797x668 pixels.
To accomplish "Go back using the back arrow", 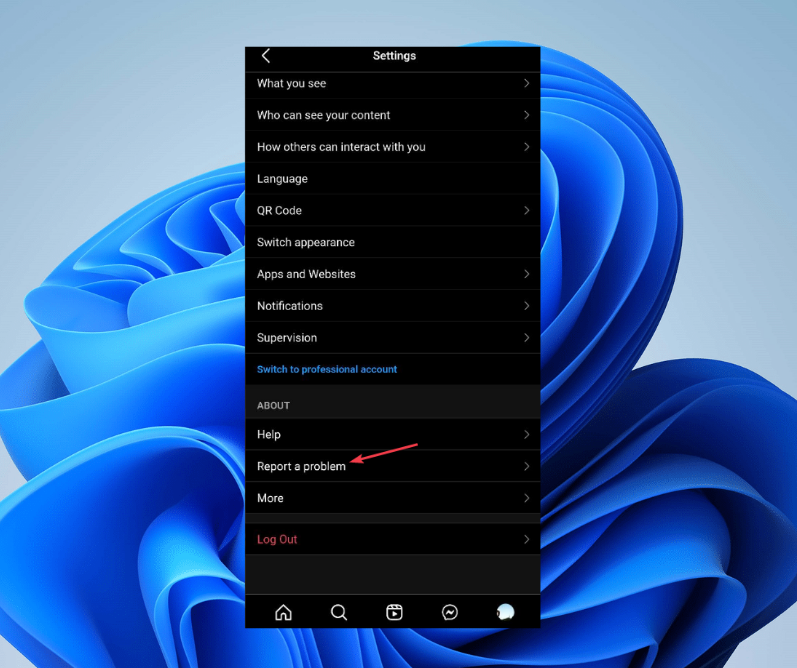I will (x=265, y=56).
